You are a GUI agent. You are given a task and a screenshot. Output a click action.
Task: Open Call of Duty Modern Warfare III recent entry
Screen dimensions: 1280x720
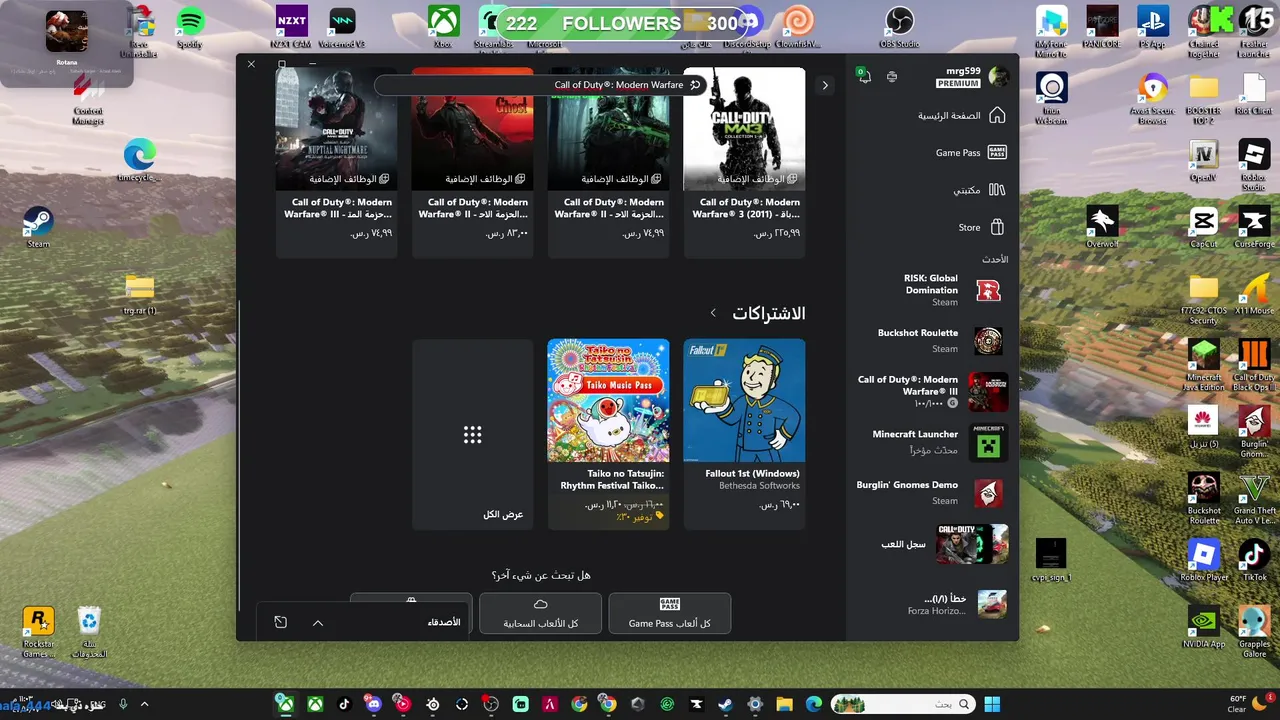[x=932, y=391]
